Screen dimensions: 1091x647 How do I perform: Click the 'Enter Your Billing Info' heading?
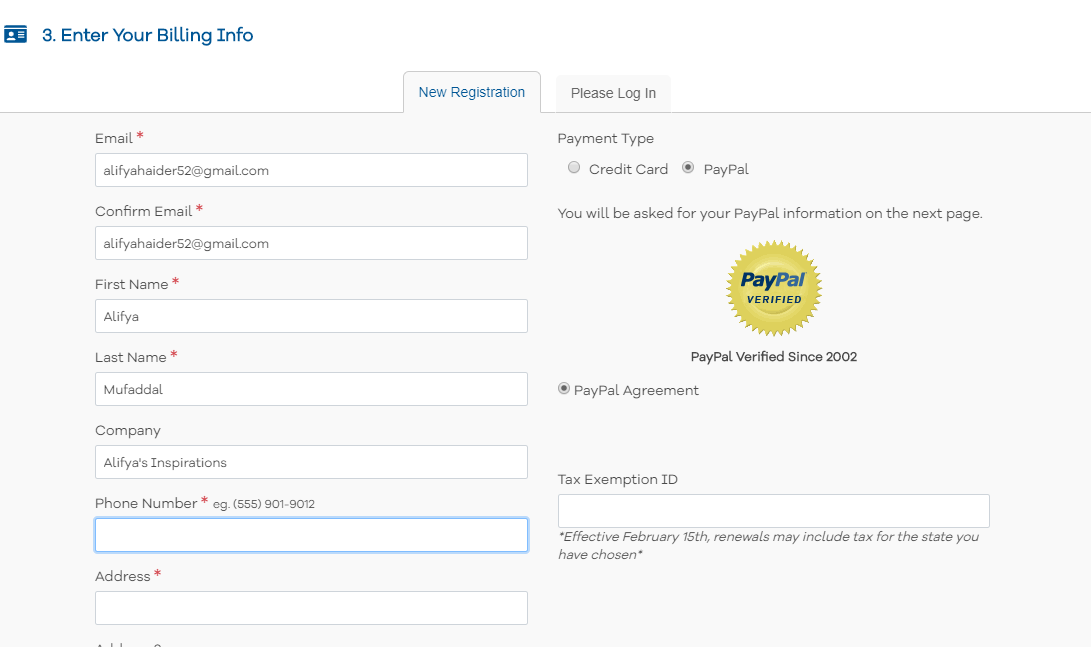pyautogui.click(x=147, y=35)
